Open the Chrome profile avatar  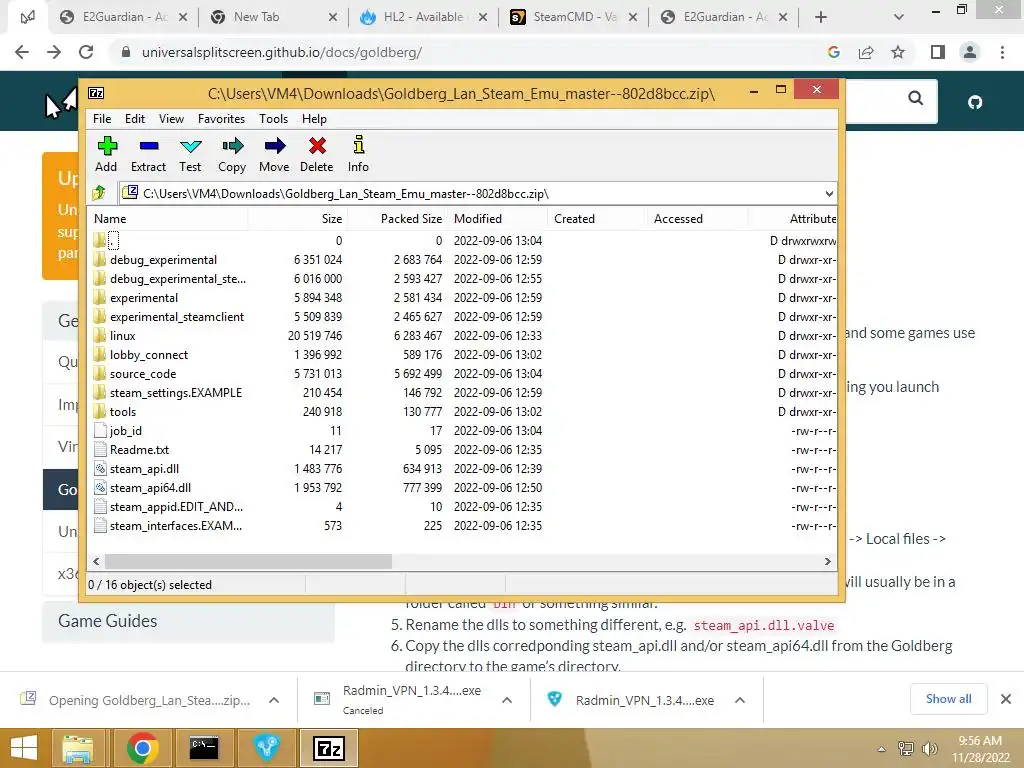970,52
